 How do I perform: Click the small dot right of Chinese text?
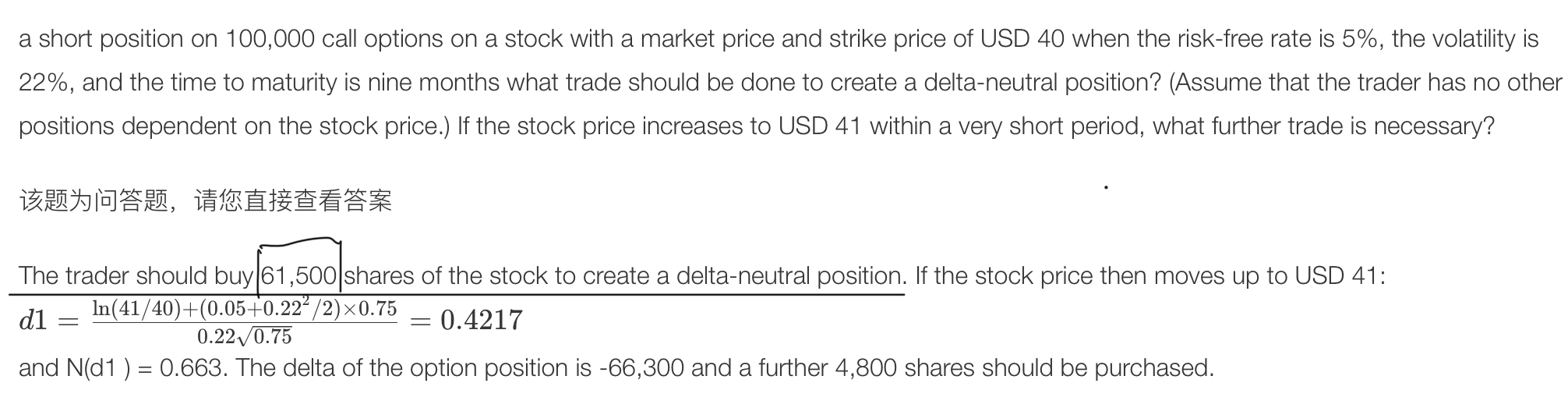[1105, 187]
